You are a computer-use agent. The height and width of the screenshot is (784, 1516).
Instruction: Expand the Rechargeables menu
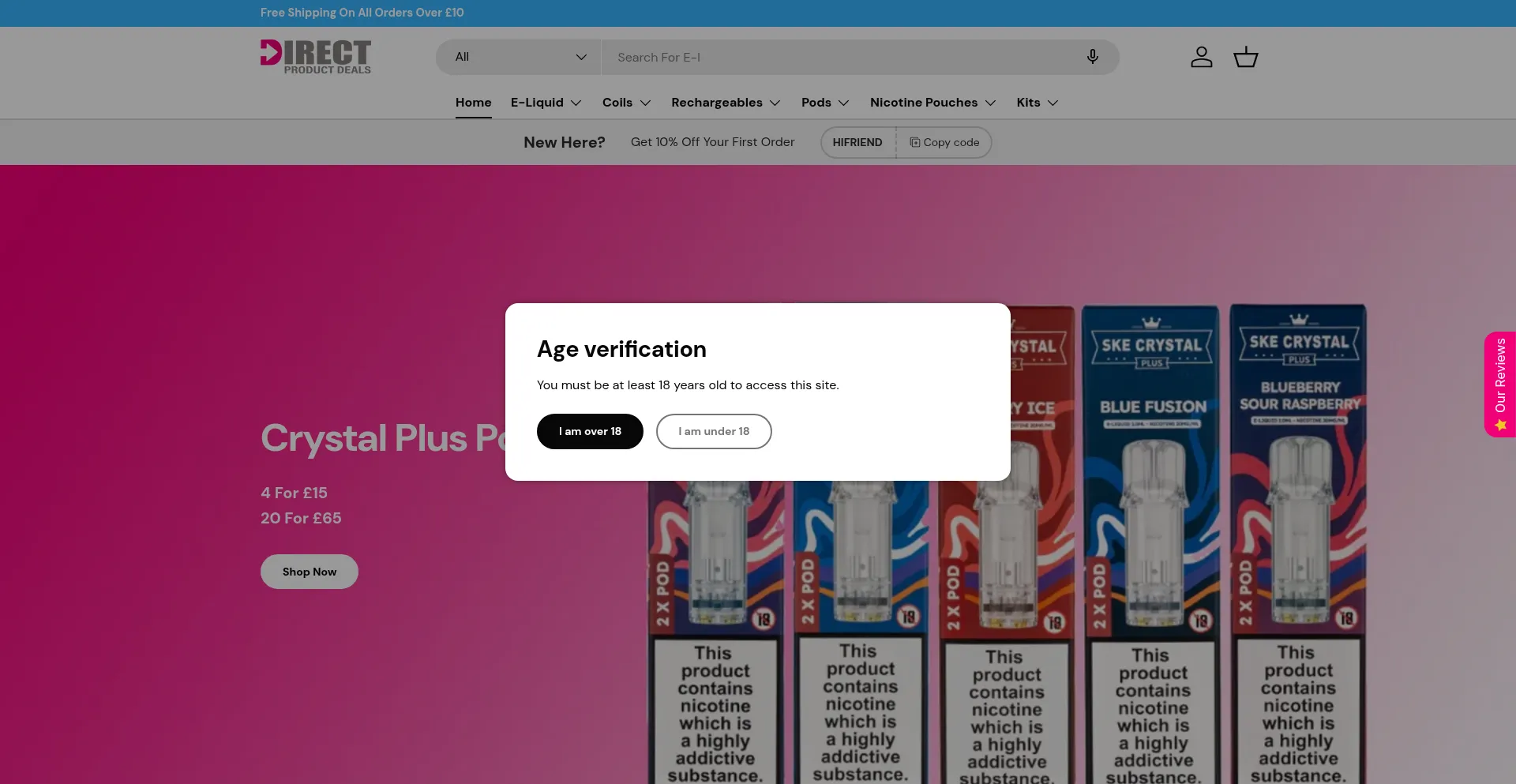pyautogui.click(x=726, y=103)
